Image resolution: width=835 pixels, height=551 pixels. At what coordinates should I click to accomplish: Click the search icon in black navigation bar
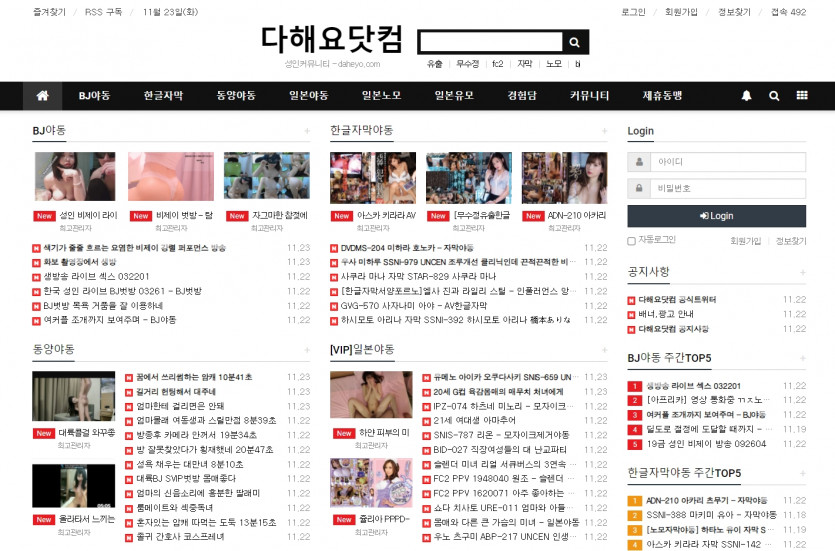(774, 96)
